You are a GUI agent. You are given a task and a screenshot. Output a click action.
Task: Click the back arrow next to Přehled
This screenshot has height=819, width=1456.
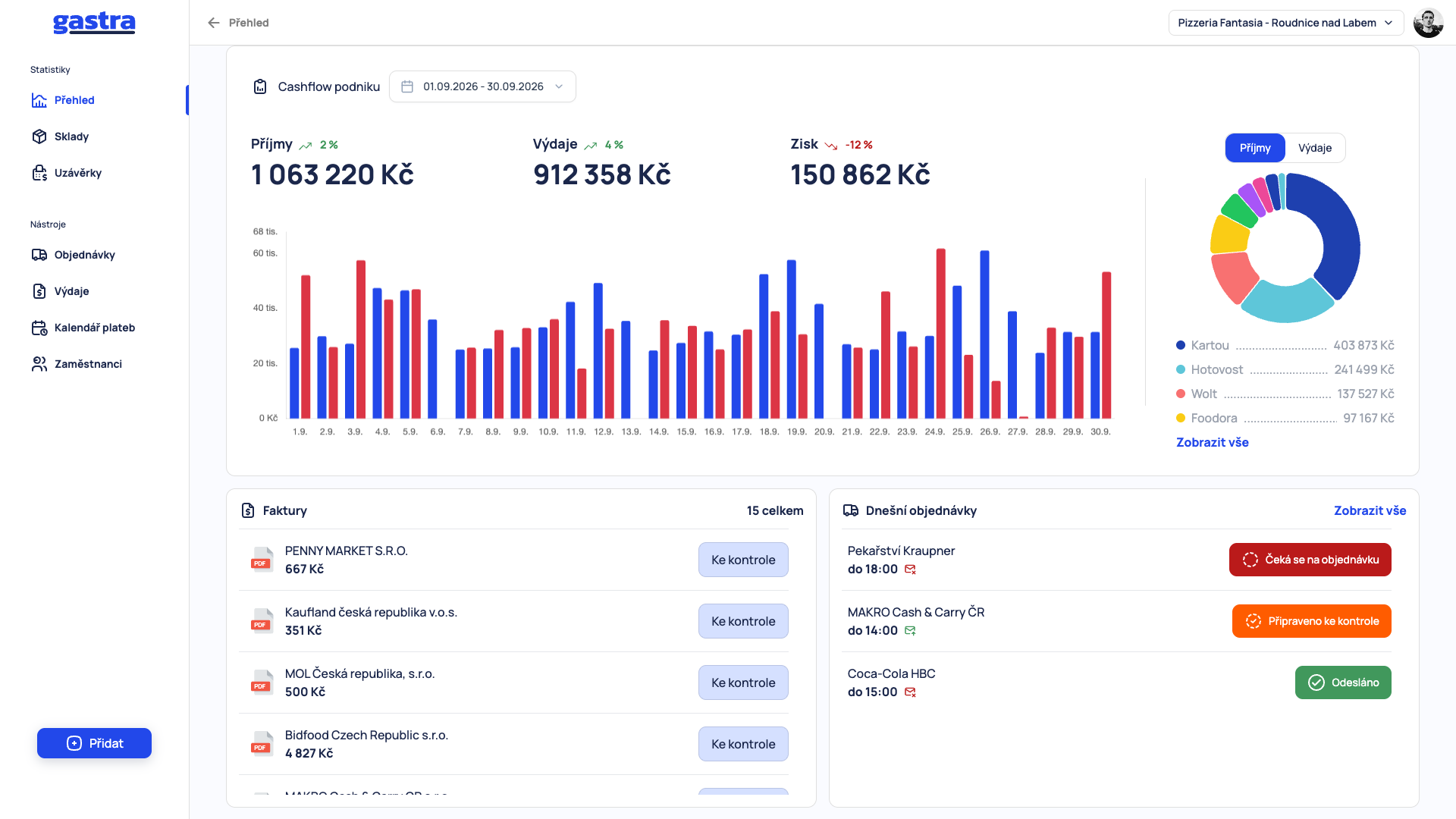pyautogui.click(x=214, y=23)
